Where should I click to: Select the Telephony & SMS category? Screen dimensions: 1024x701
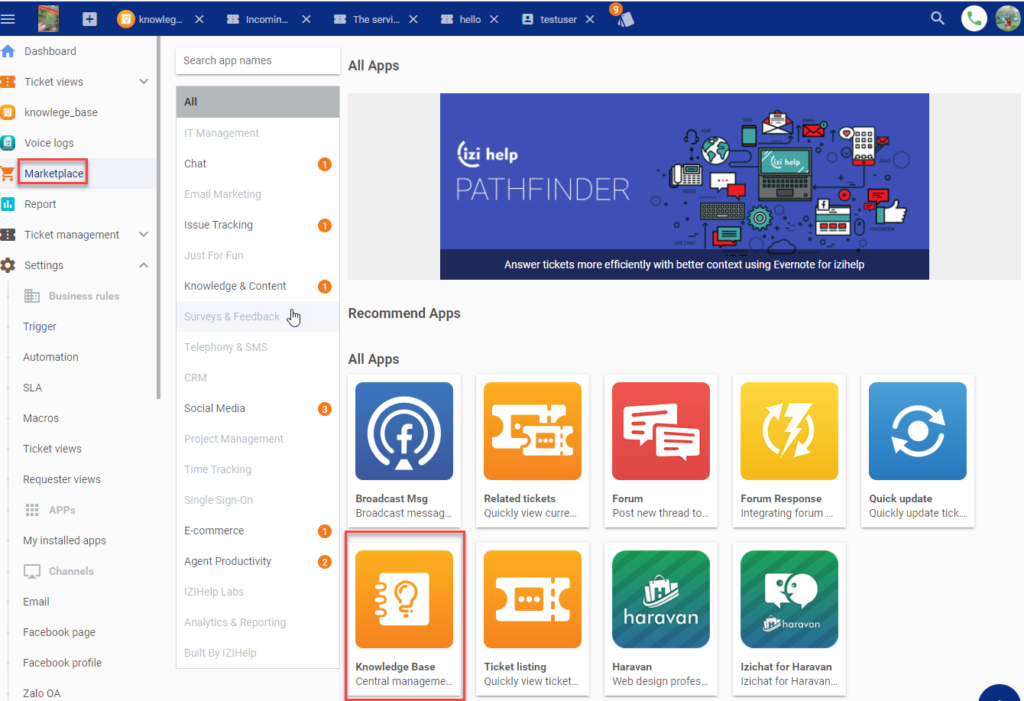pos(257,347)
